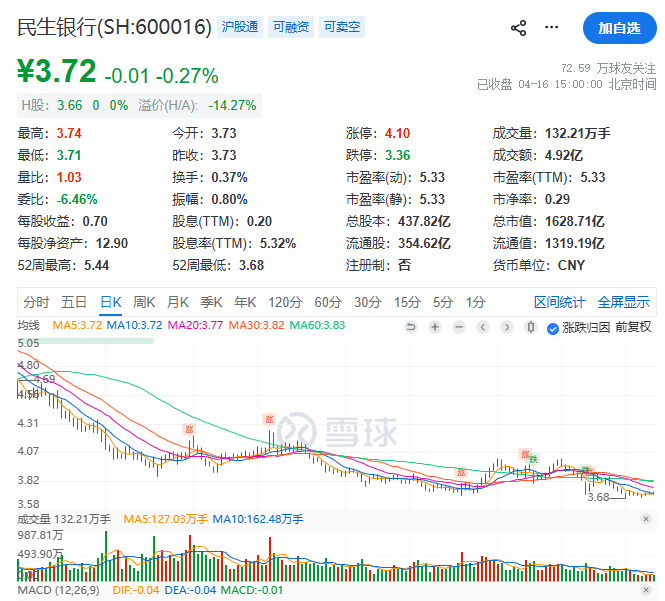The width and height of the screenshot is (665, 601).
Task: Click the H股 3.66 quote line
Action: (139, 105)
